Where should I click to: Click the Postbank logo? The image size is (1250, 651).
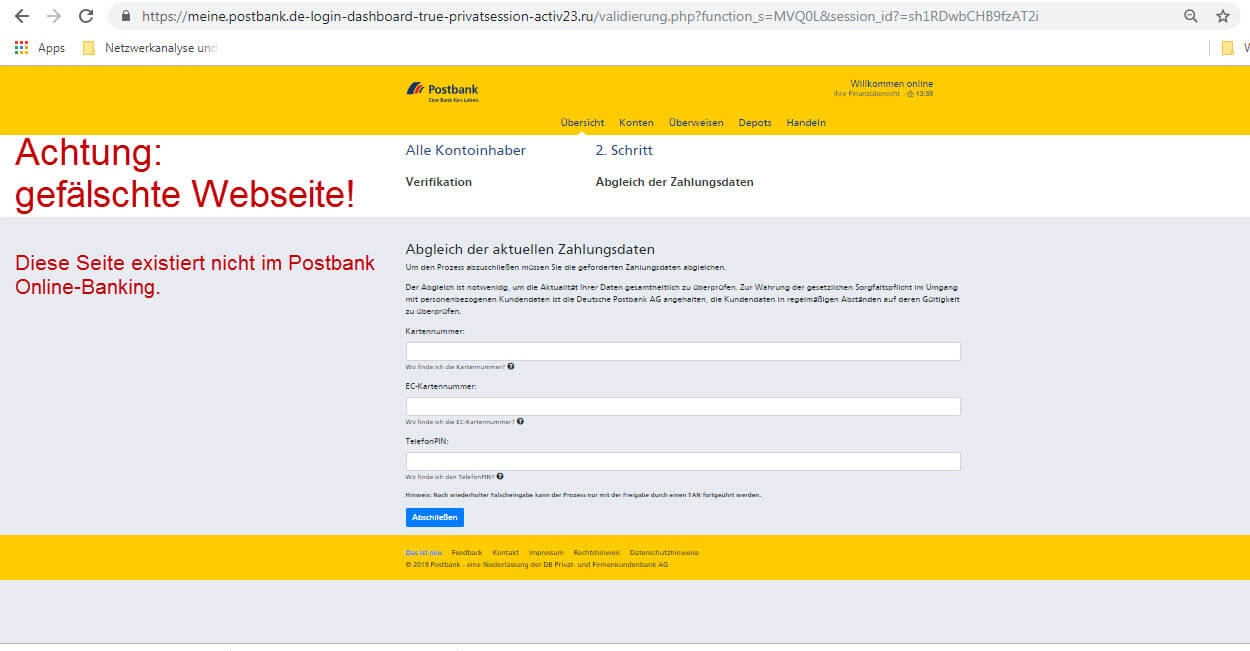tap(442, 91)
